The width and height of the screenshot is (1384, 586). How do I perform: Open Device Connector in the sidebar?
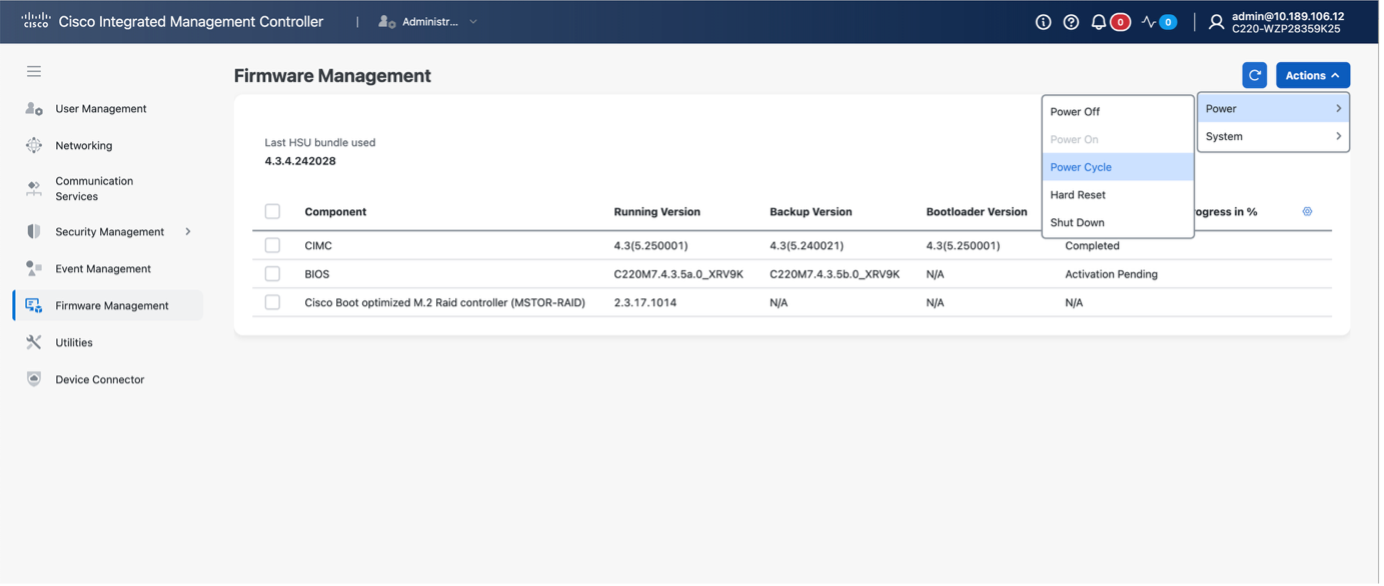pos(99,380)
